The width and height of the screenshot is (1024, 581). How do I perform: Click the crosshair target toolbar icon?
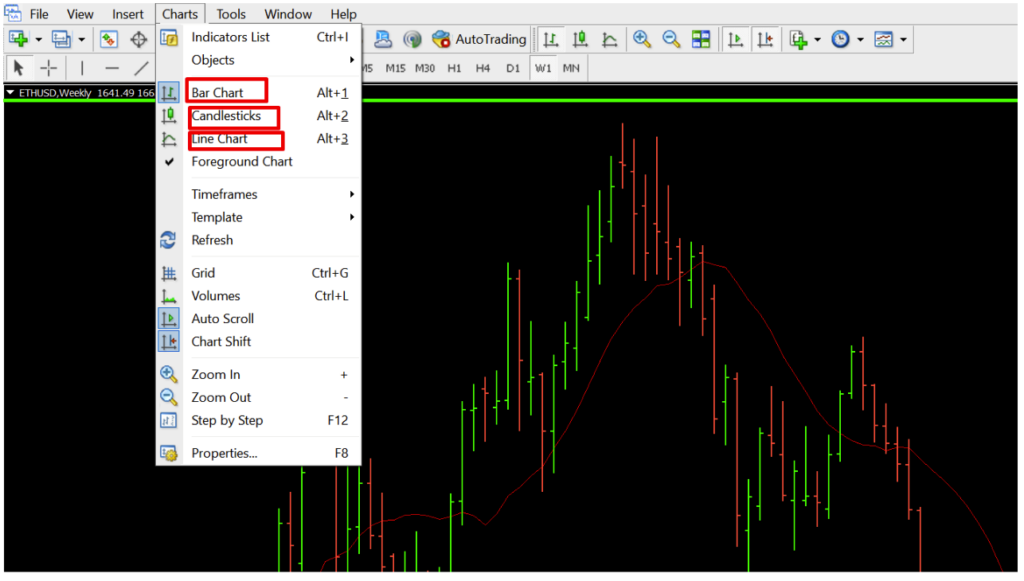(x=138, y=39)
